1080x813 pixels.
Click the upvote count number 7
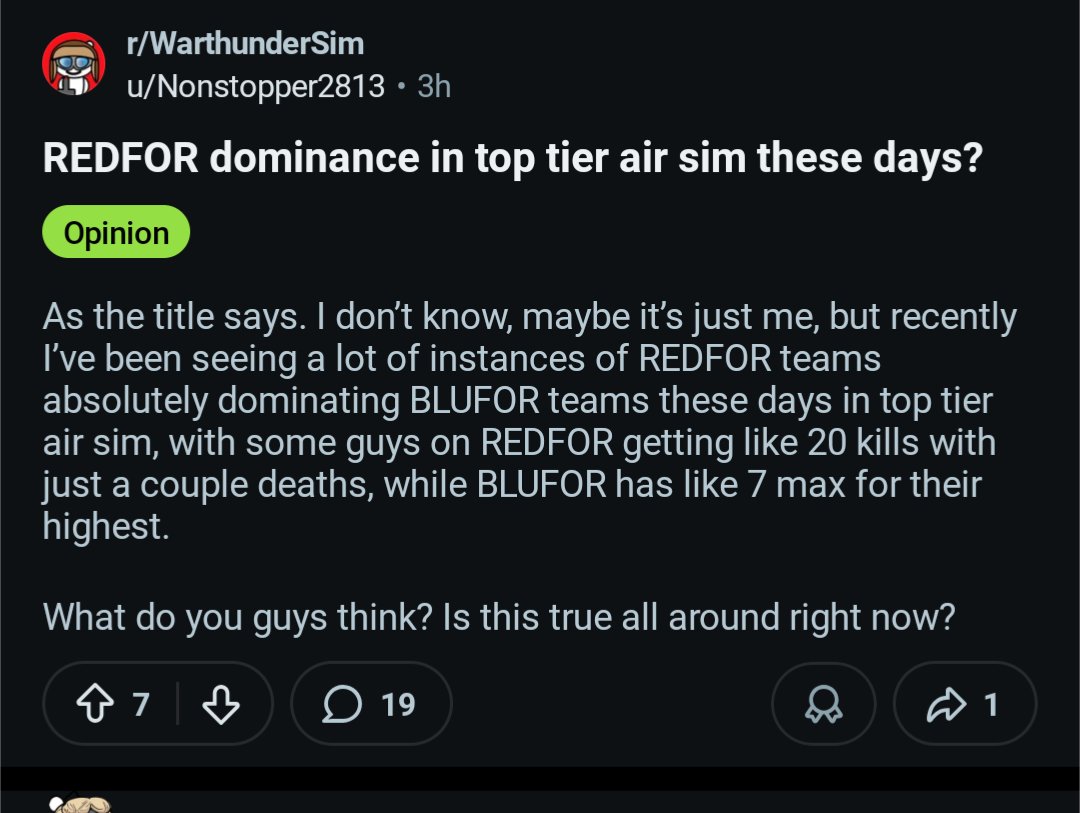(141, 705)
